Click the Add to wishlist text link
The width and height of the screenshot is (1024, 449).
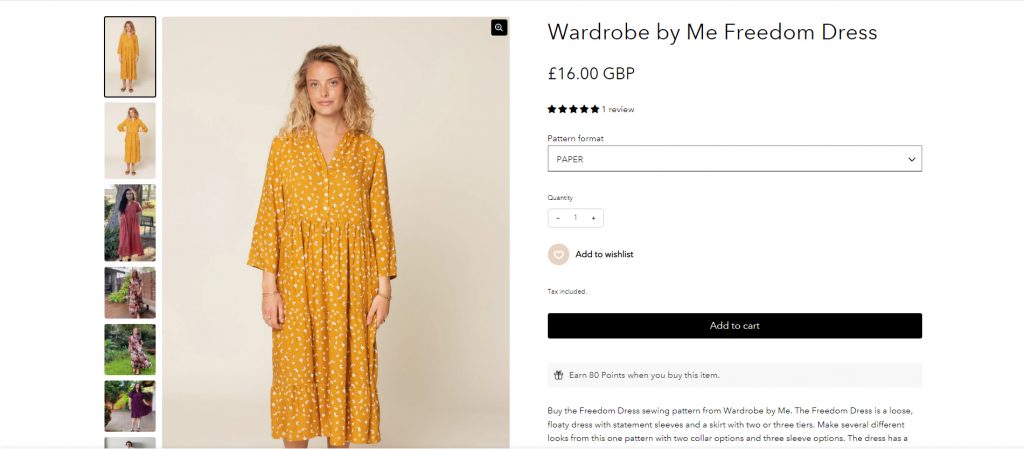[604, 254]
